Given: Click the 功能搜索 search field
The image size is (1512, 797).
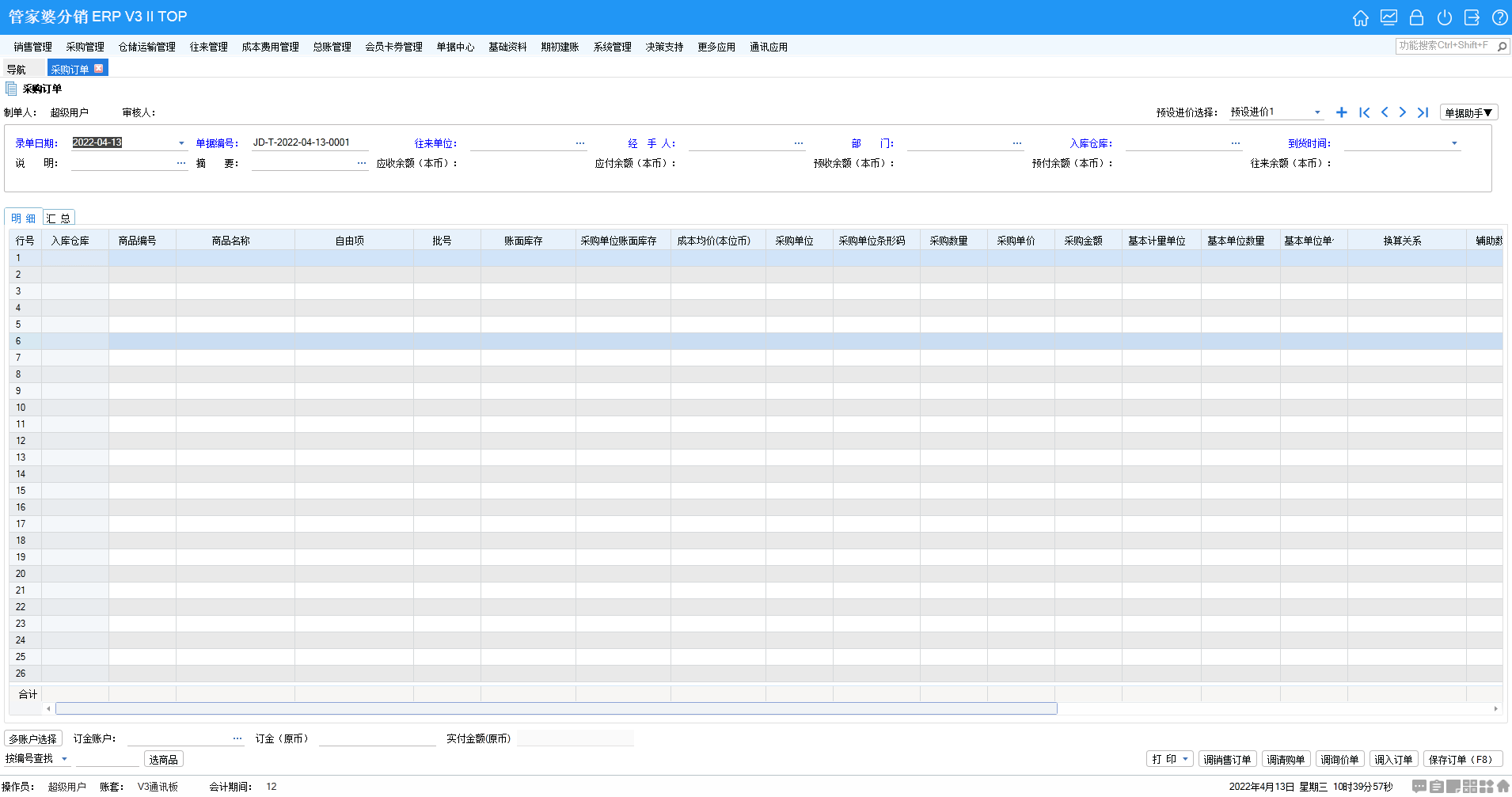Looking at the screenshot, I should point(1446,46).
